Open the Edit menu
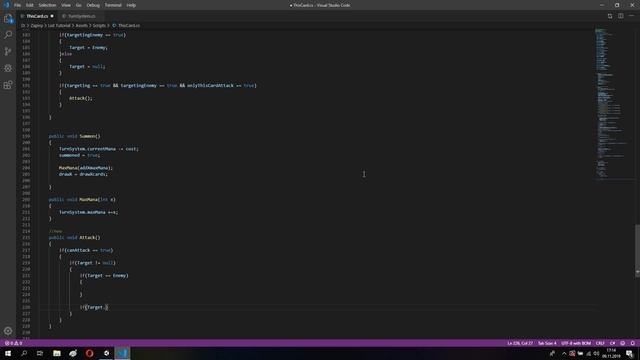The image size is (640, 360). click(x=30, y=5)
